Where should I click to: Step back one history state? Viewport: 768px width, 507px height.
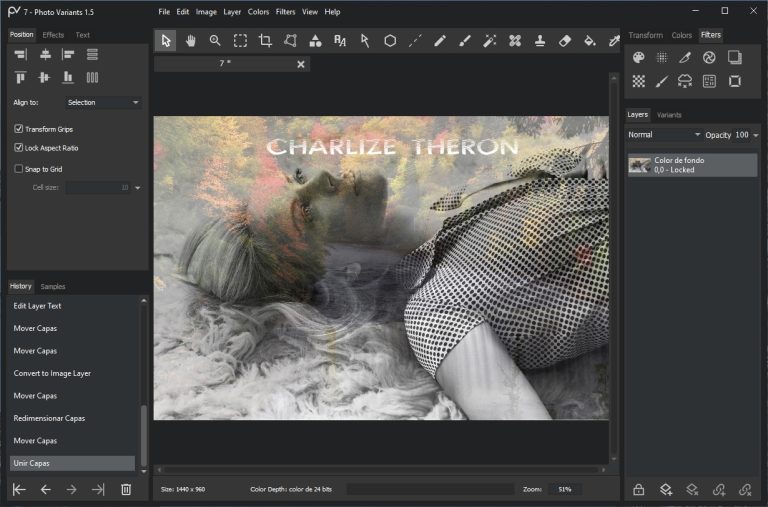[46, 489]
